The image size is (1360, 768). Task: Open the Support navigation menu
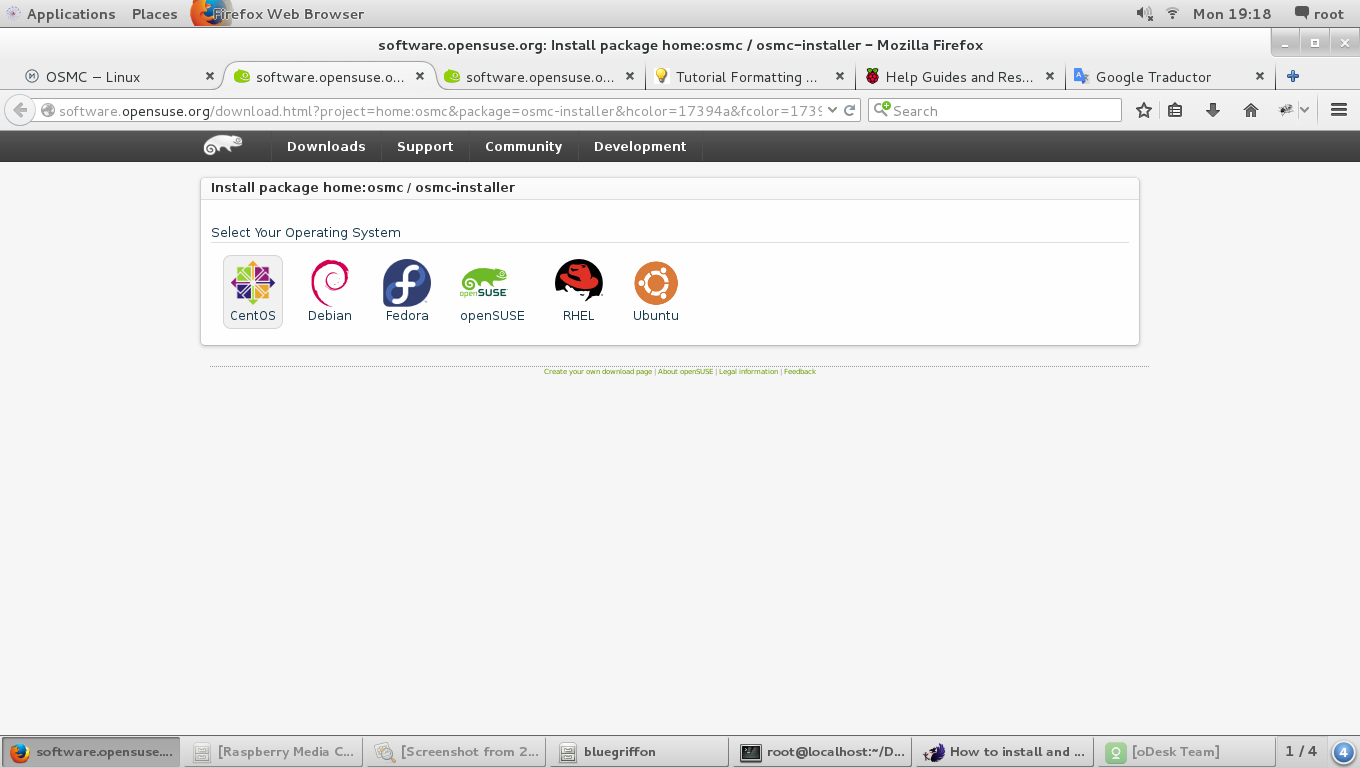425,146
